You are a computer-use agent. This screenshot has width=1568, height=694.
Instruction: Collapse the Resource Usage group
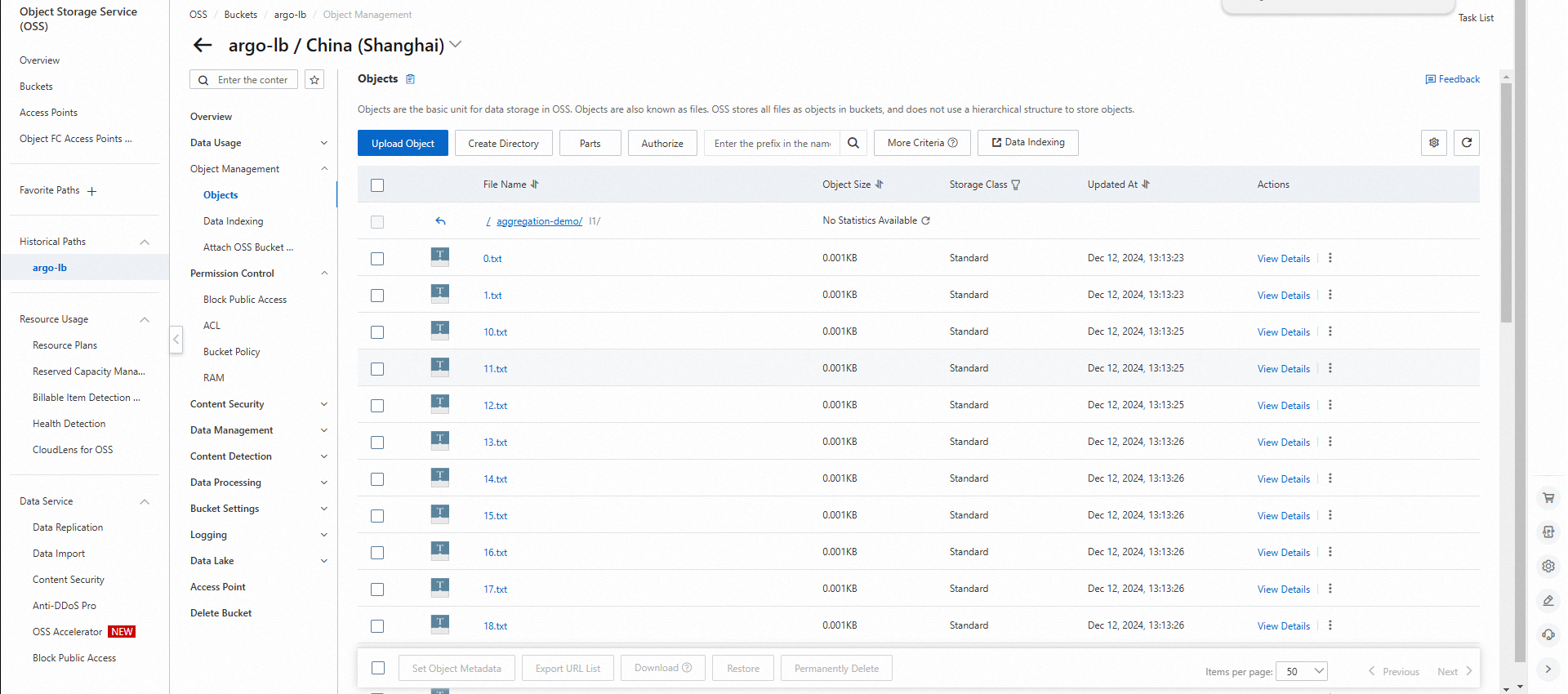coord(145,319)
